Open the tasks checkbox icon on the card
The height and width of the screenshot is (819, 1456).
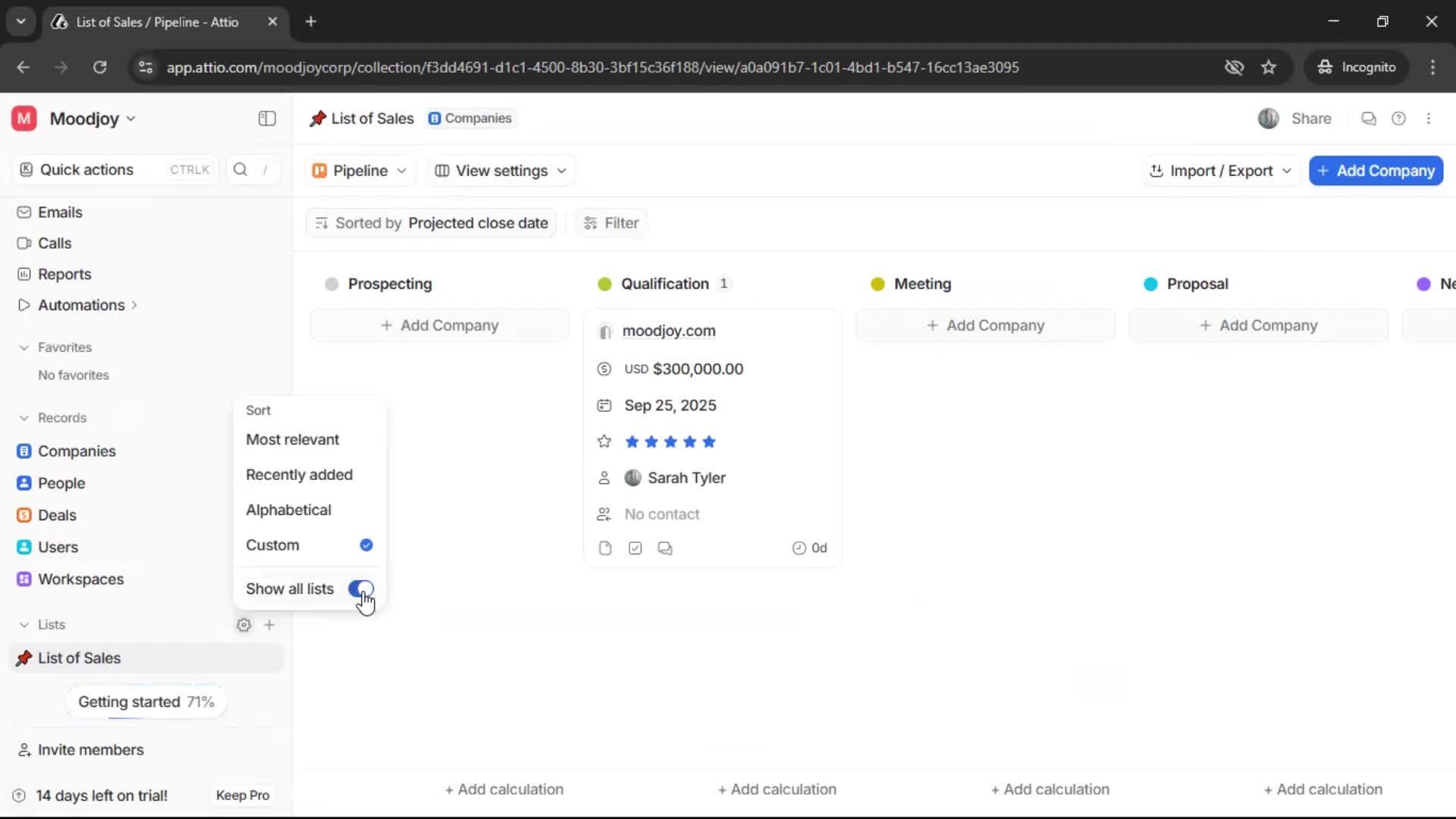(635, 548)
